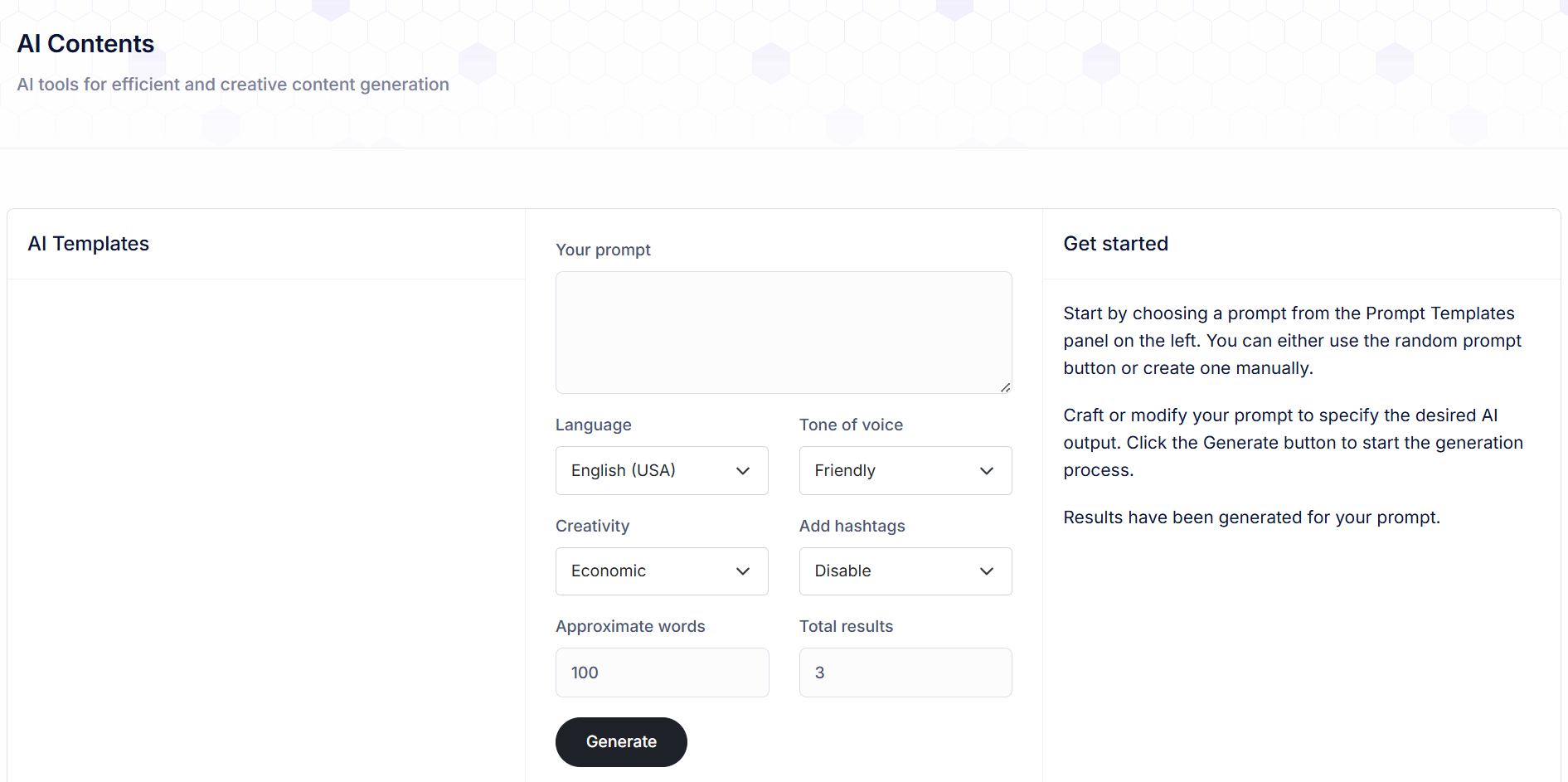Click the AI Contents page title
Image resolution: width=1568 pixels, height=782 pixels.
[85, 44]
